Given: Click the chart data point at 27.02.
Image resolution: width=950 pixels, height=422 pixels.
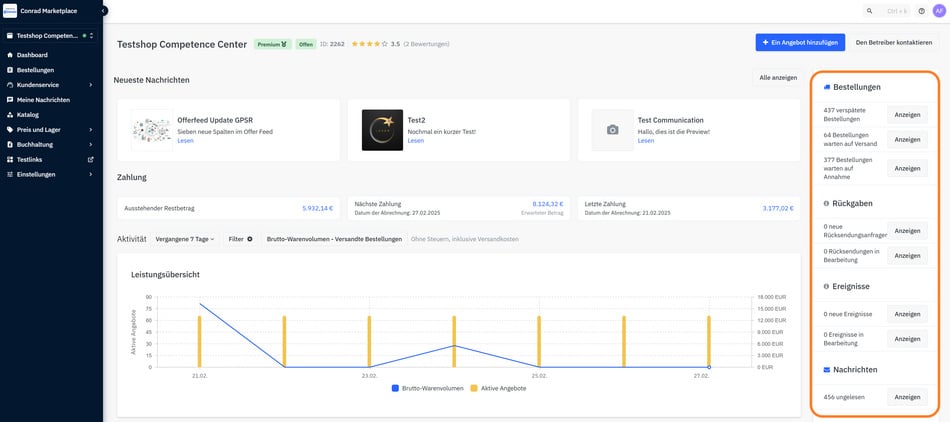Looking at the screenshot, I should point(709,367).
